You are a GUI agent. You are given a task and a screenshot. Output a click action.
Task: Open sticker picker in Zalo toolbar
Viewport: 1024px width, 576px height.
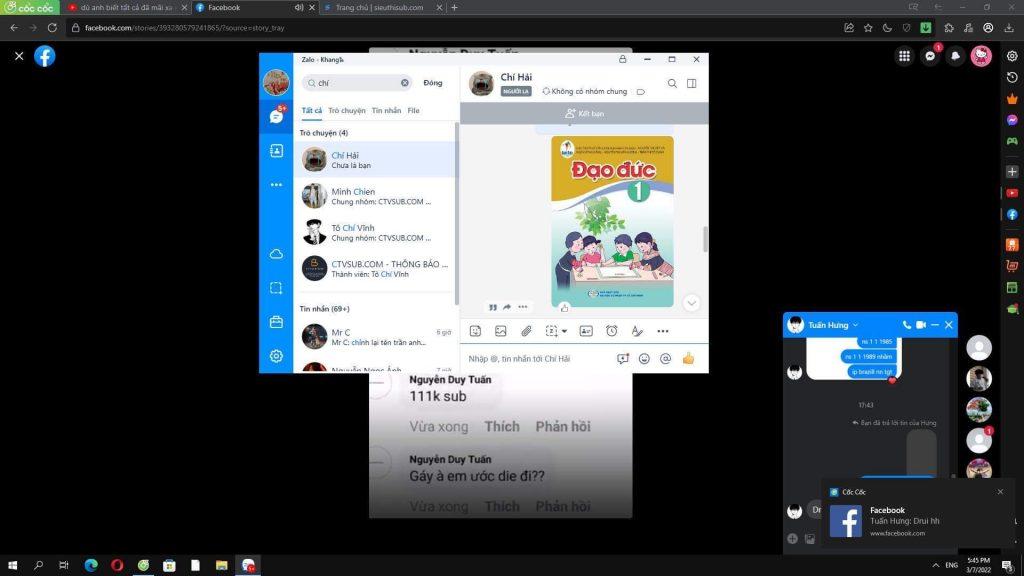475,331
